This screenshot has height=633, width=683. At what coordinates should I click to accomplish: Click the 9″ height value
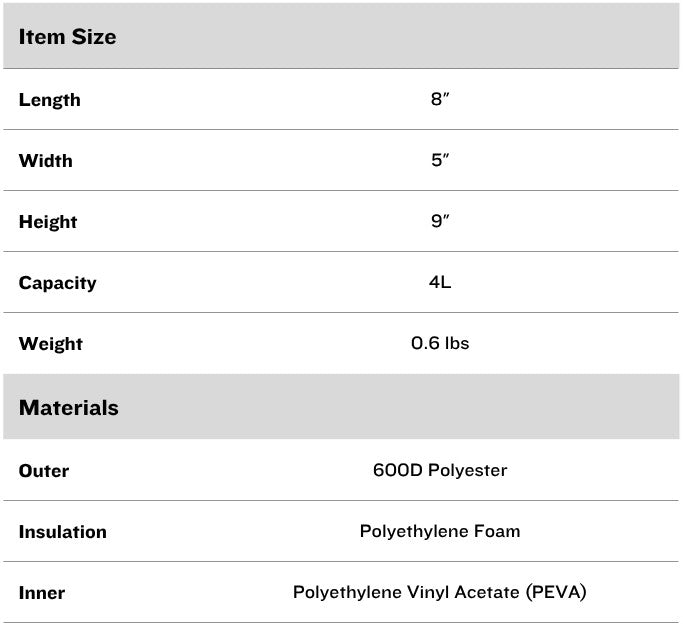coord(440,222)
